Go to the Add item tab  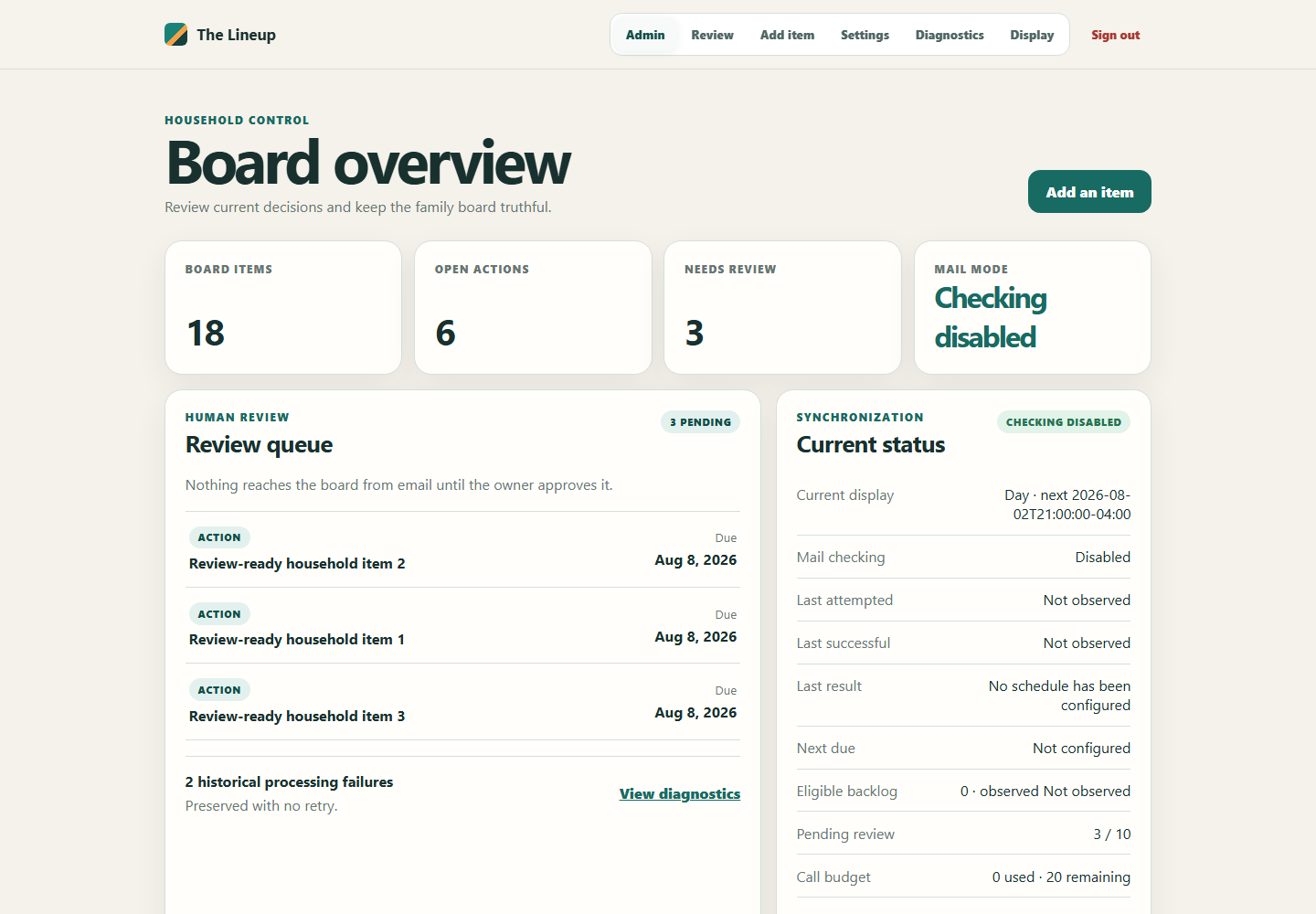(x=787, y=35)
